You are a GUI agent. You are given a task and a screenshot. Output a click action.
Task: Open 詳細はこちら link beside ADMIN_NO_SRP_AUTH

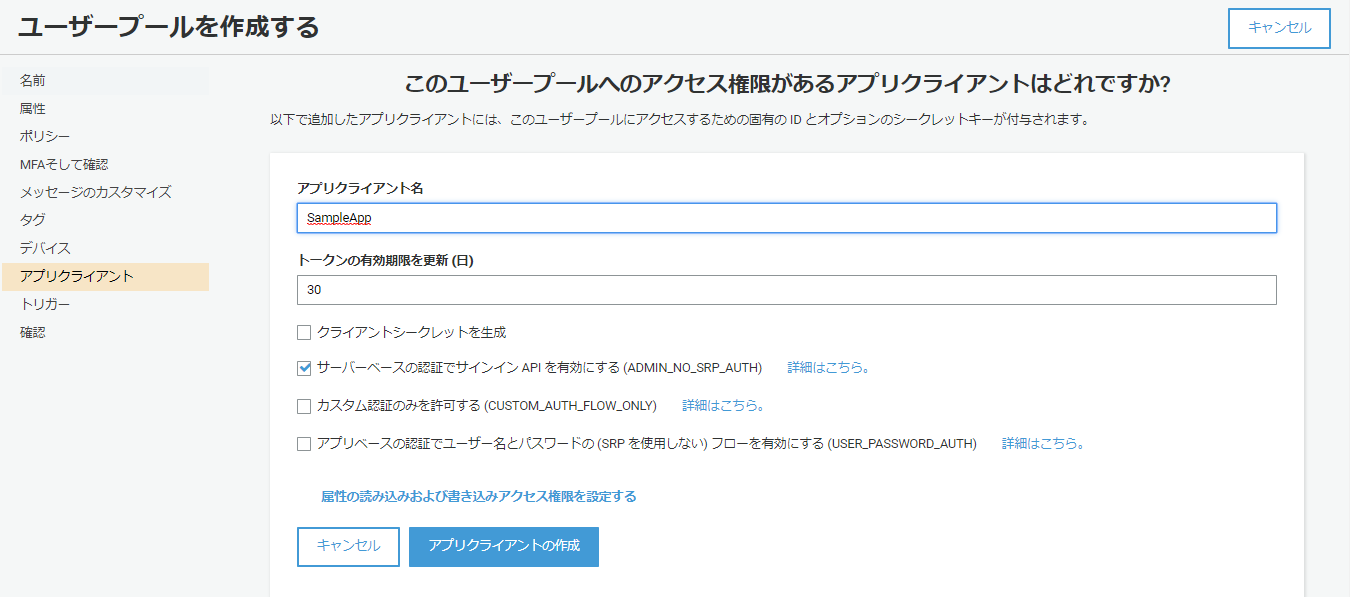[828, 368]
